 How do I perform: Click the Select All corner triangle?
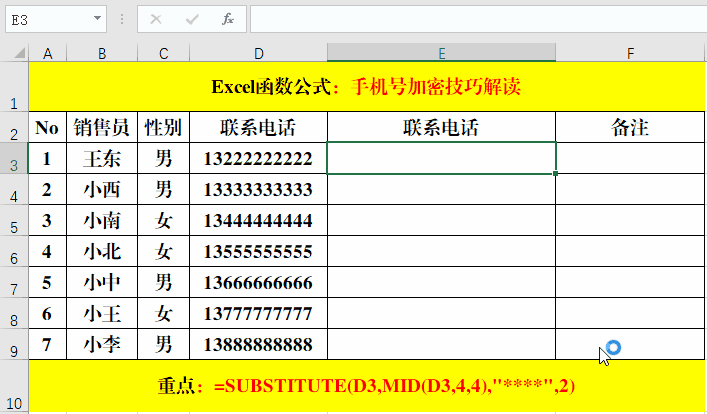(19, 53)
